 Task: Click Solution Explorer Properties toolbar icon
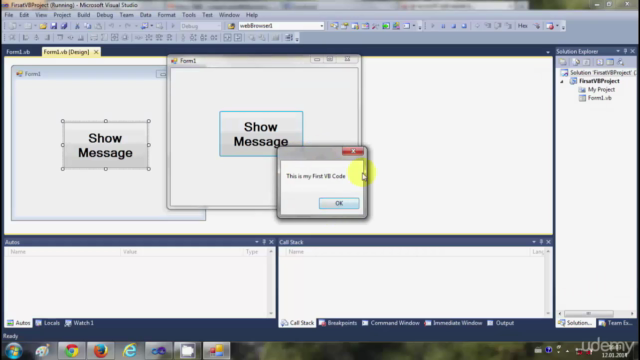(563, 62)
